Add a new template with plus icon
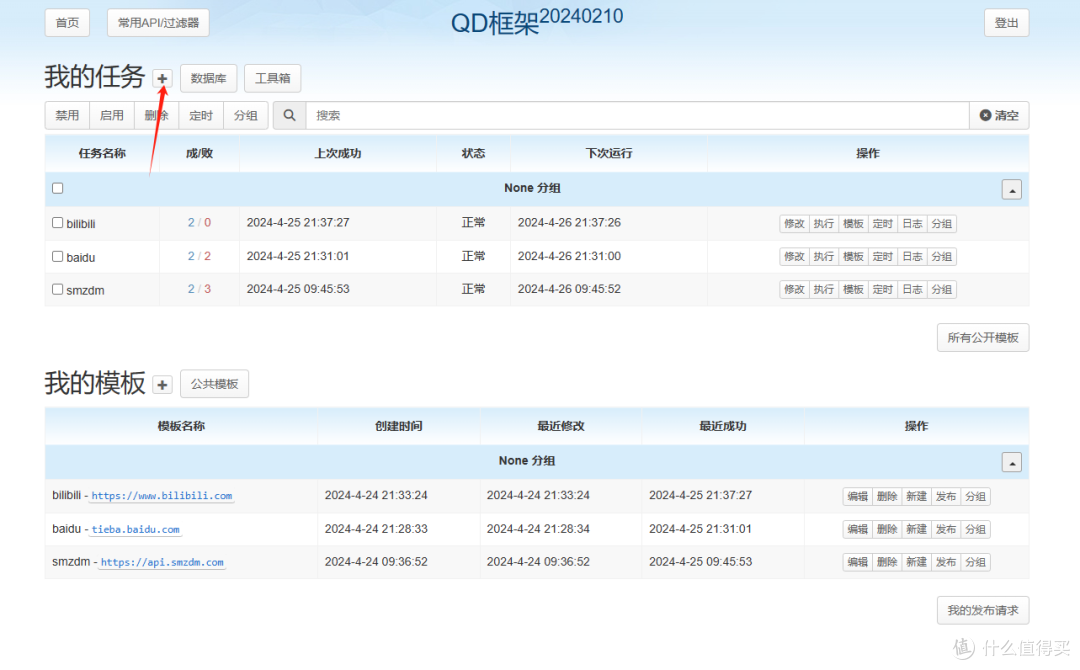This screenshot has width=1080, height=670. click(x=162, y=384)
